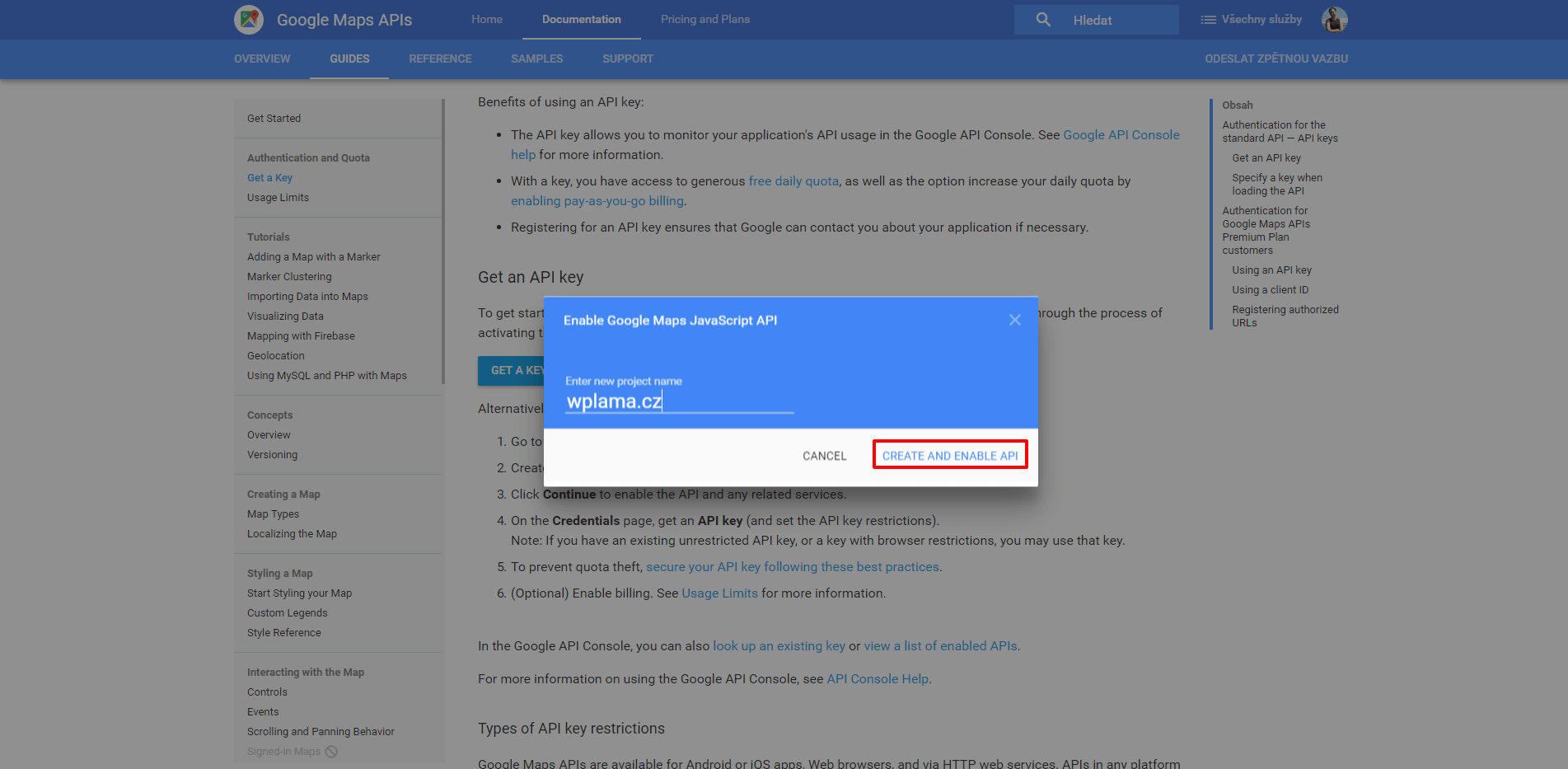Viewport: 1568px width, 769px height.
Task: Open Controls sidebar link
Action: pos(267,692)
